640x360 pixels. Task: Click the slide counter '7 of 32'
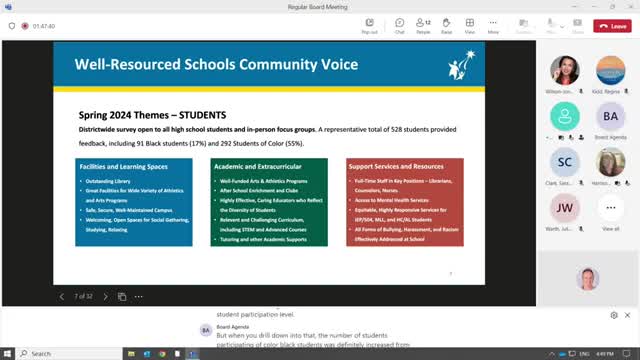pyautogui.click(x=83, y=296)
